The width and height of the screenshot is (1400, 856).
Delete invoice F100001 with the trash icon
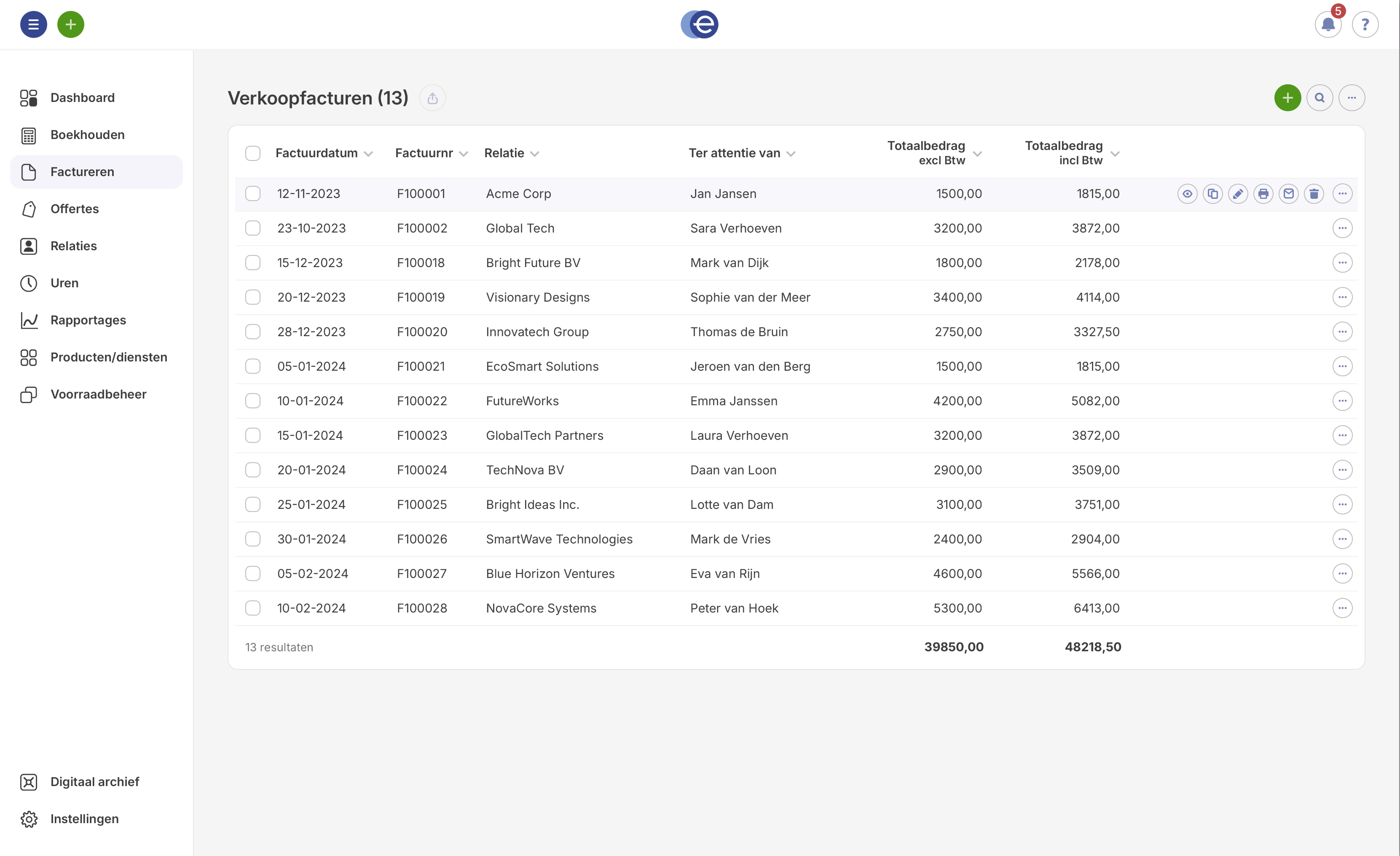(1314, 194)
